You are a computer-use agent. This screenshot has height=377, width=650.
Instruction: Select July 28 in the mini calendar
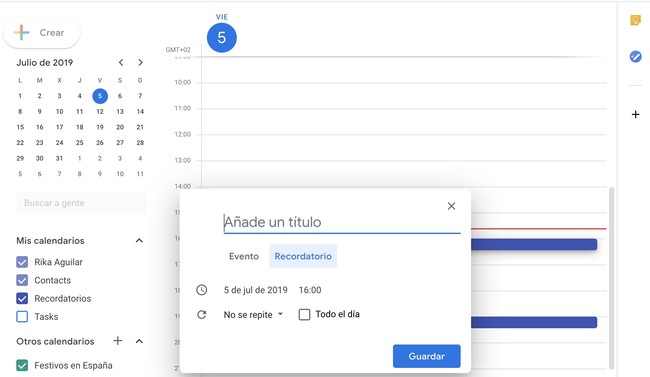pyautogui.click(x=140, y=143)
